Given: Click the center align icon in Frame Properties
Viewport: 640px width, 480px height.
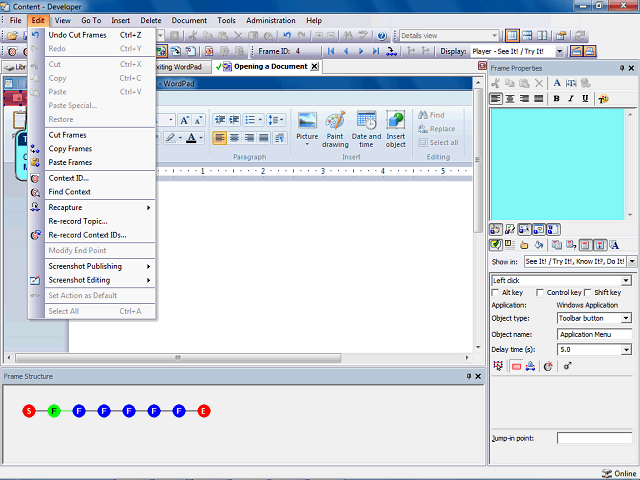Looking at the screenshot, I should click(510, 99).
